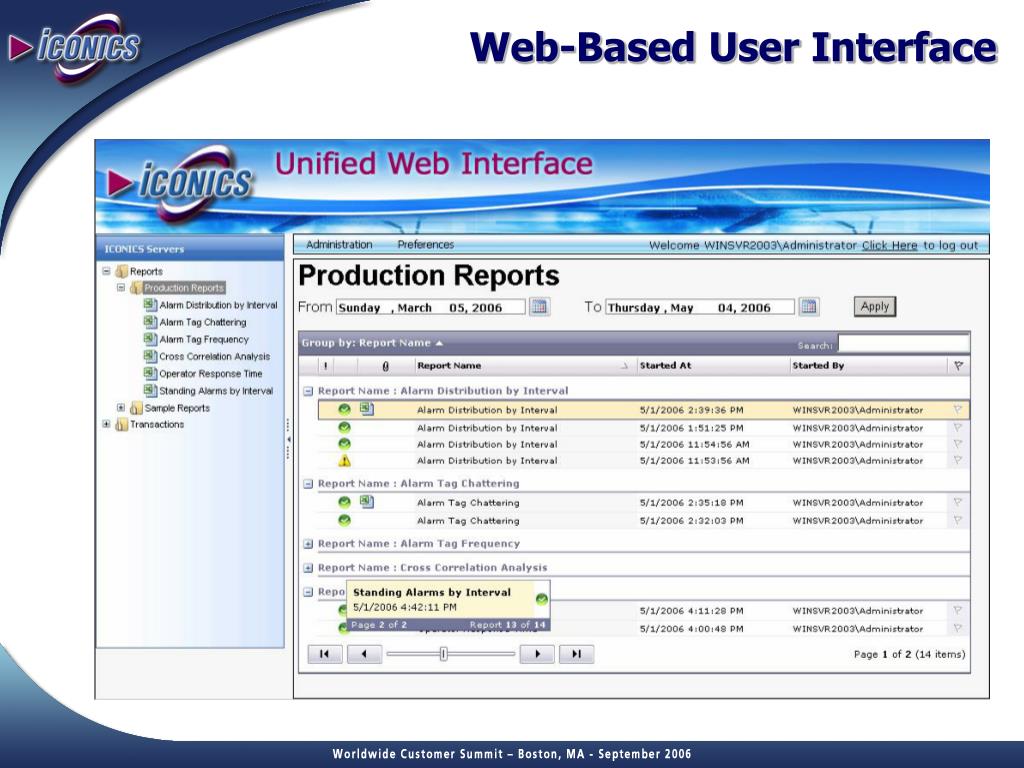This screenshot has width=1024, height=768.
Task: Expand the Alarm Tag Frequency group
Action: [308, 544]
